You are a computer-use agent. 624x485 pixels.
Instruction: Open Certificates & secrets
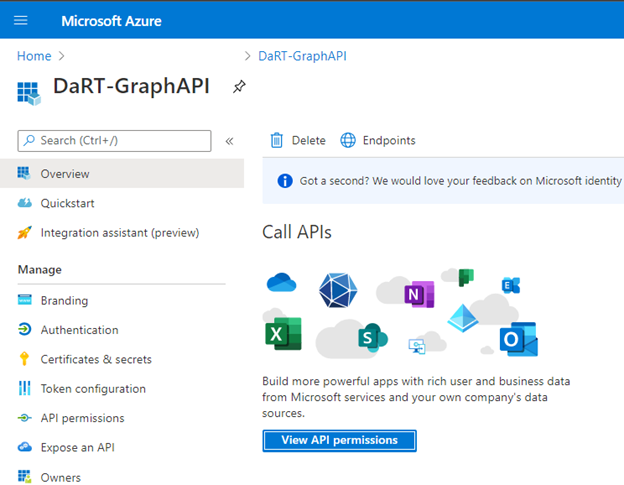coord(96,359)
